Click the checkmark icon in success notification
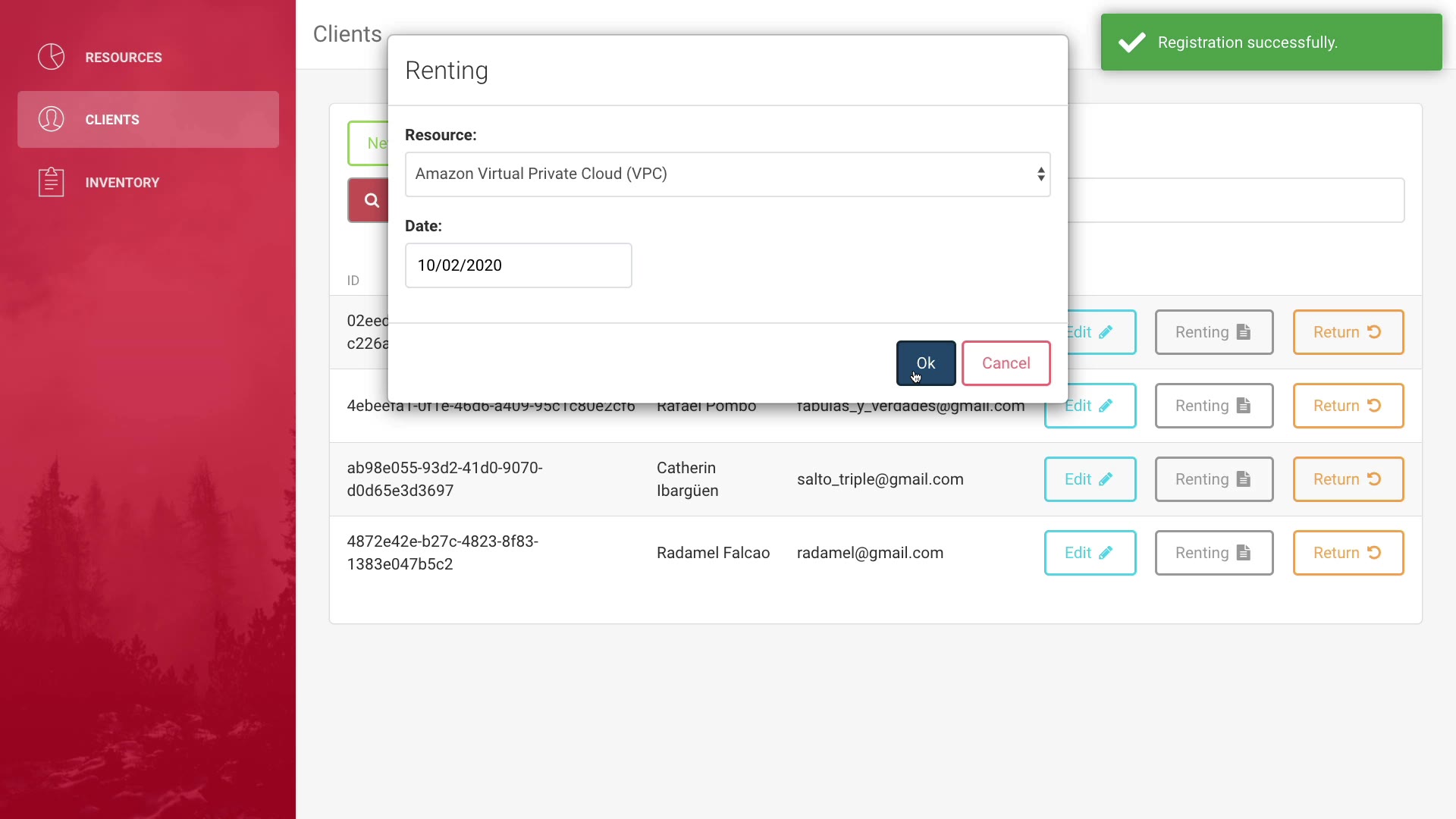This screenshot has width=1456, height=819. coord(1132,42)
